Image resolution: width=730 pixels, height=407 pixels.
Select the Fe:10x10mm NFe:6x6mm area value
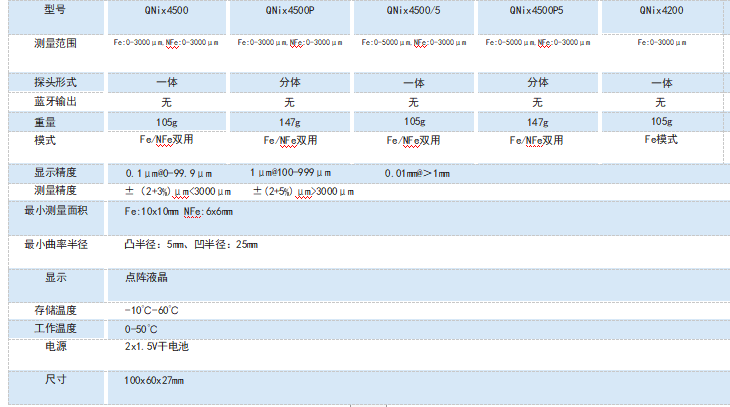(x=178, y=212)
